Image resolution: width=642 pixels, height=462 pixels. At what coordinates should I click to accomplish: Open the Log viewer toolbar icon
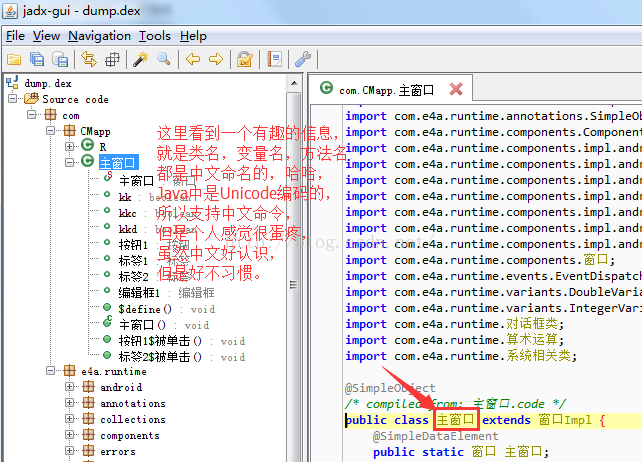tap(274, 60)
